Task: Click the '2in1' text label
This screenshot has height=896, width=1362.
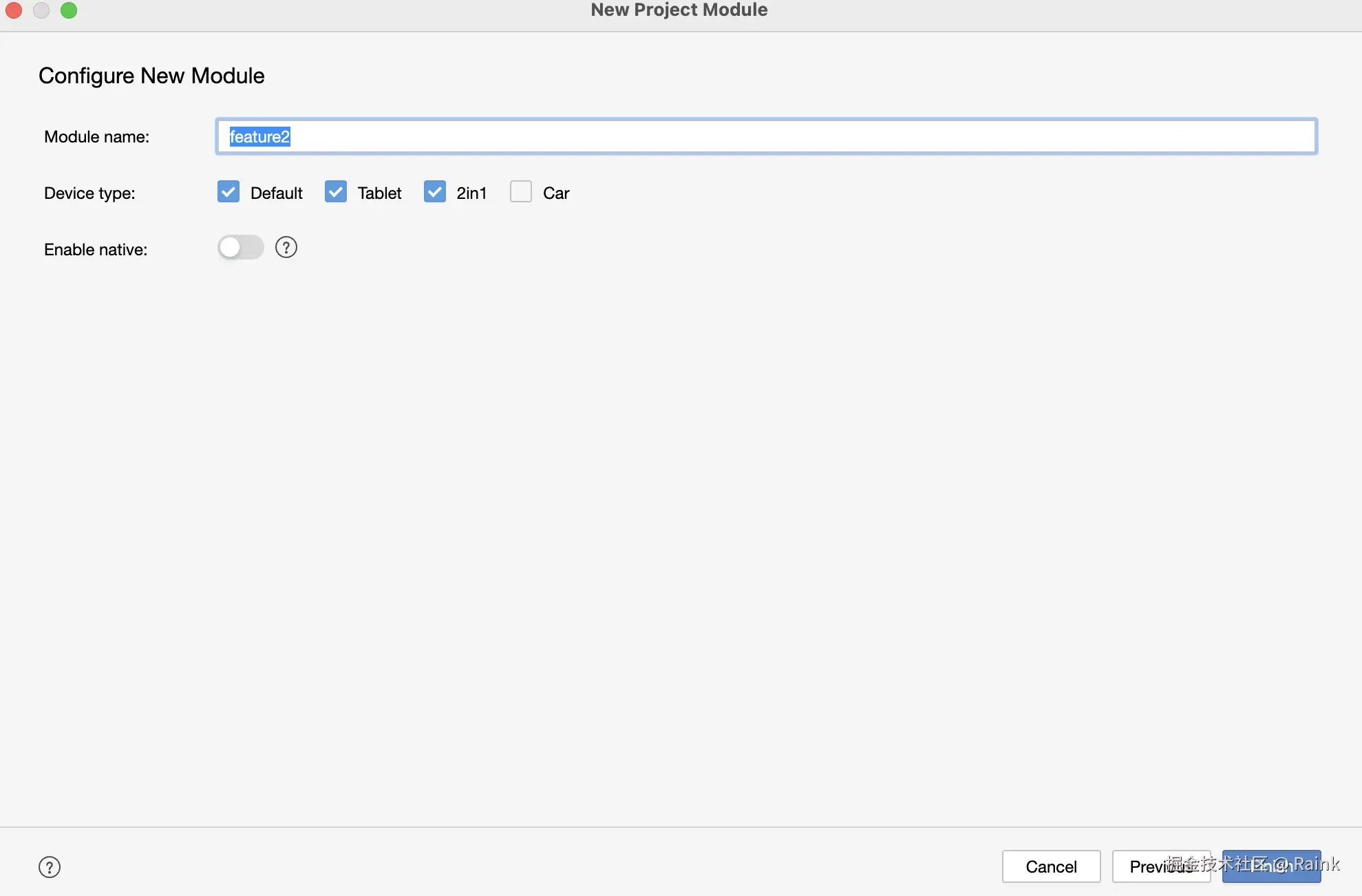Action: [x=471, y=193]
